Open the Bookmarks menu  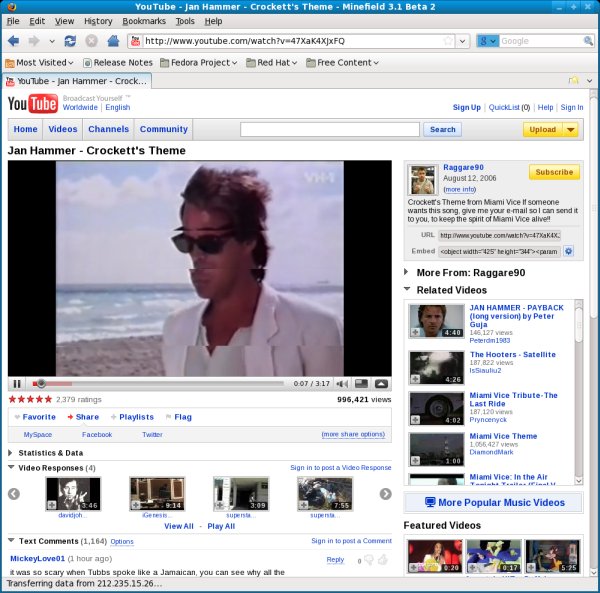[x=144, y=21]
